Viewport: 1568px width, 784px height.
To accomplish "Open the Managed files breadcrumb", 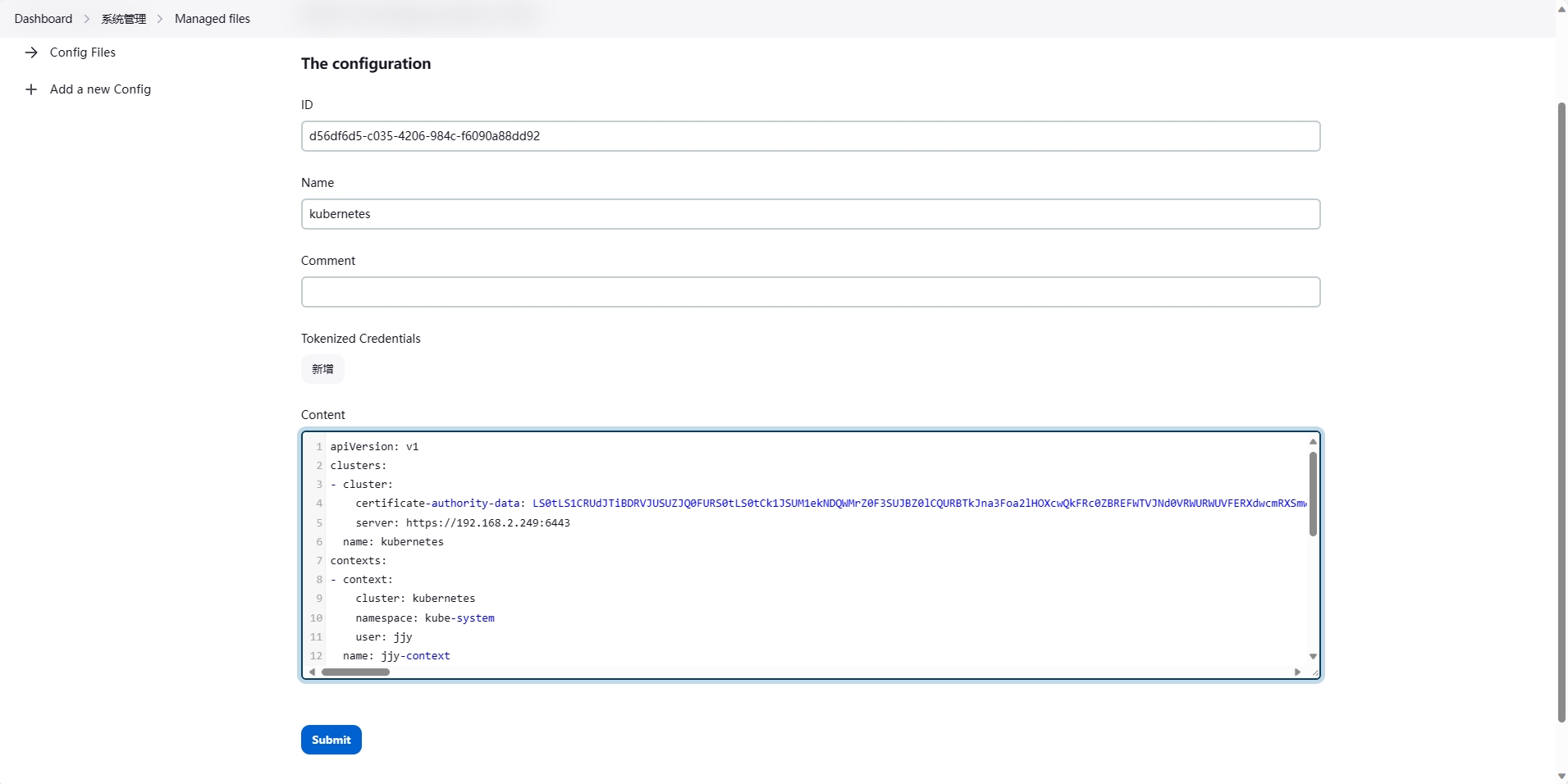I will click(x=213, y=19).
